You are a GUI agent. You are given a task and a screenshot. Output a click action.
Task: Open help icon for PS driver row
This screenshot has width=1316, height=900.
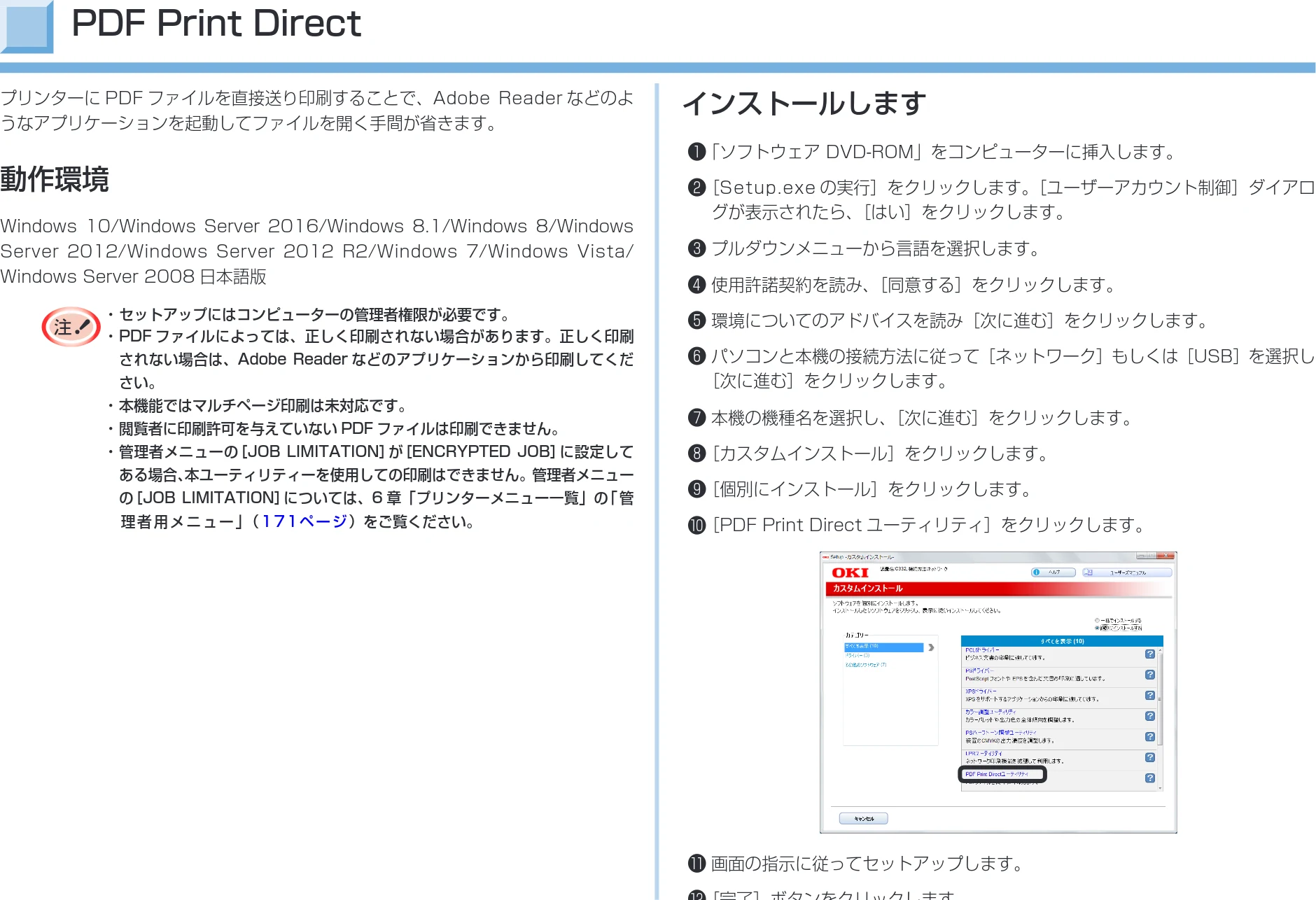[1150, 675]
